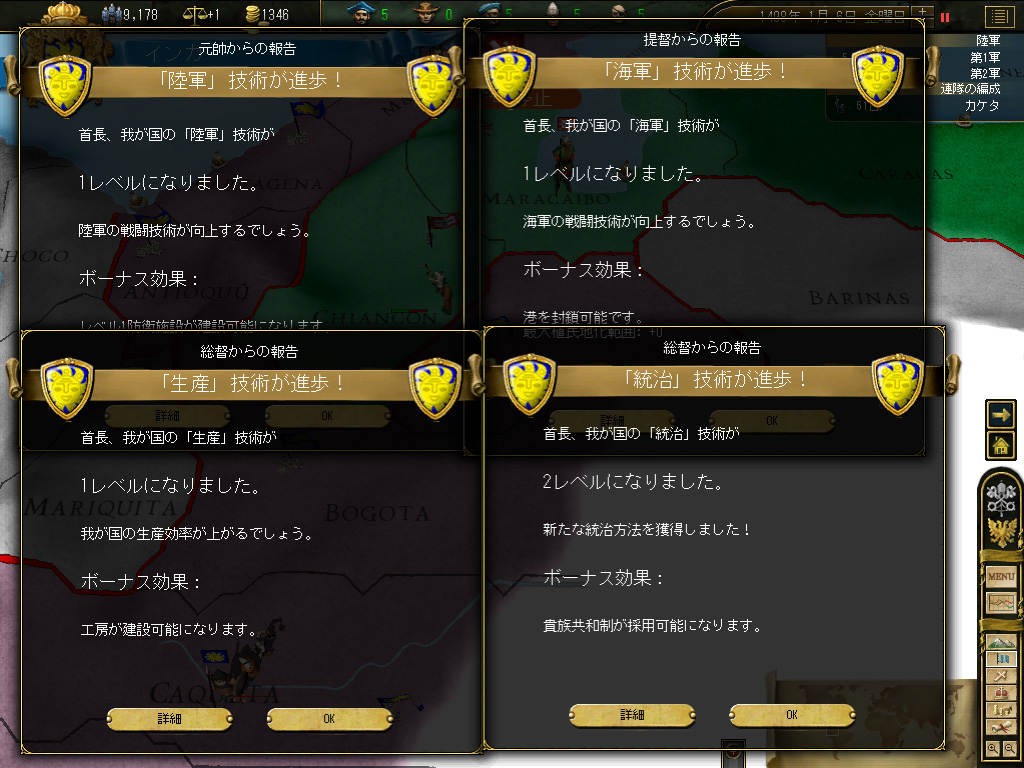Switch to religion map mode cross icon

pyautogui.click(x=1000, y=676)
